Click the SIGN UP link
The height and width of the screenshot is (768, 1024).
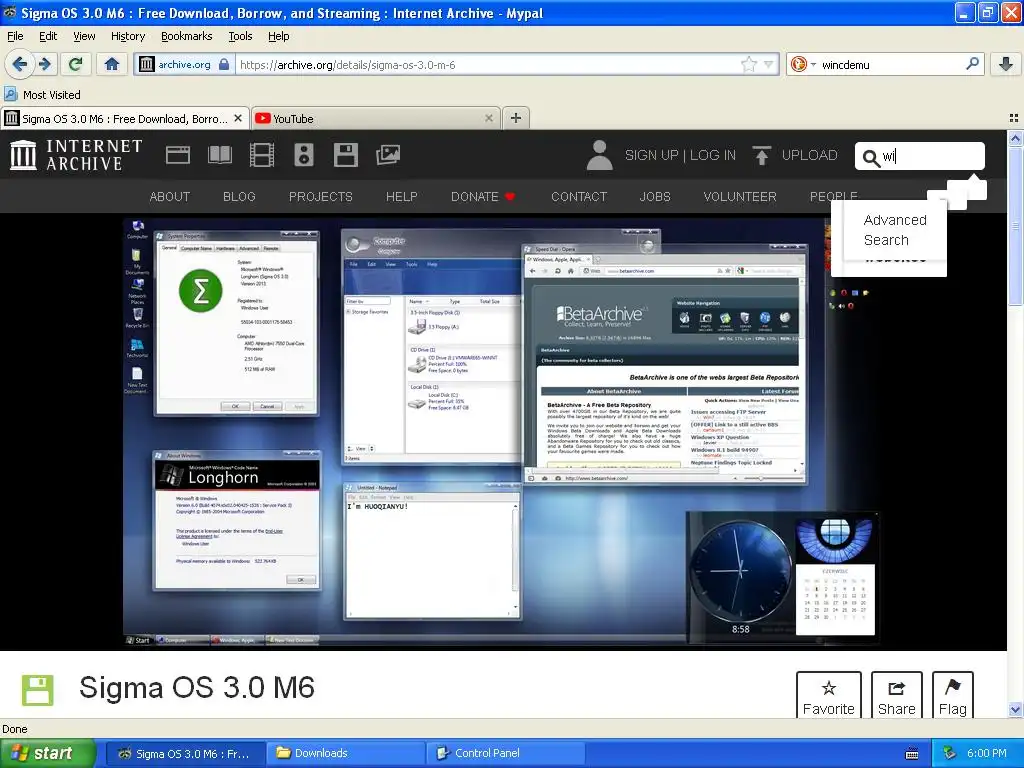click(x=652, y=155)
